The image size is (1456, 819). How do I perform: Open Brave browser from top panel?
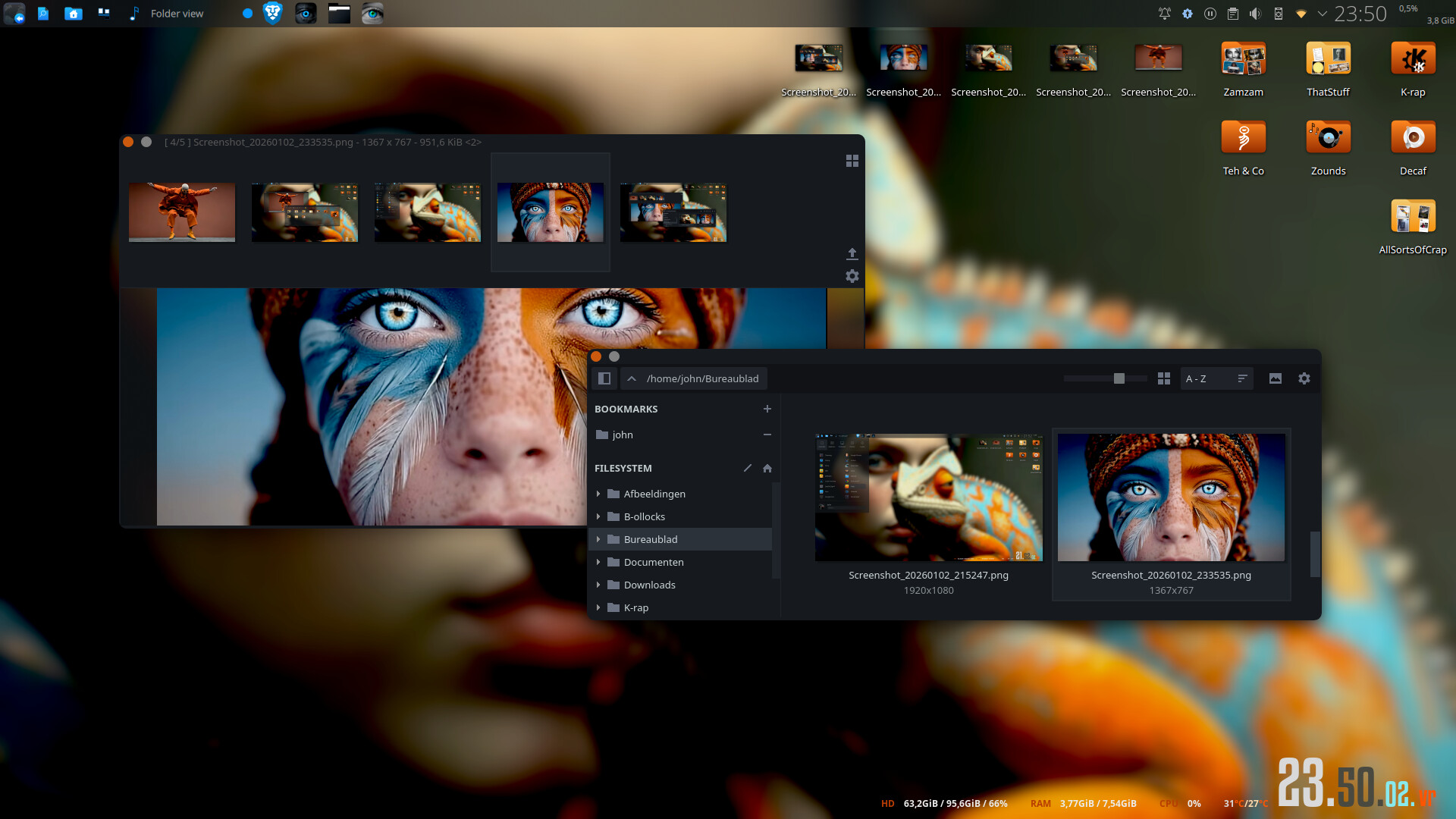click(272, 13)
